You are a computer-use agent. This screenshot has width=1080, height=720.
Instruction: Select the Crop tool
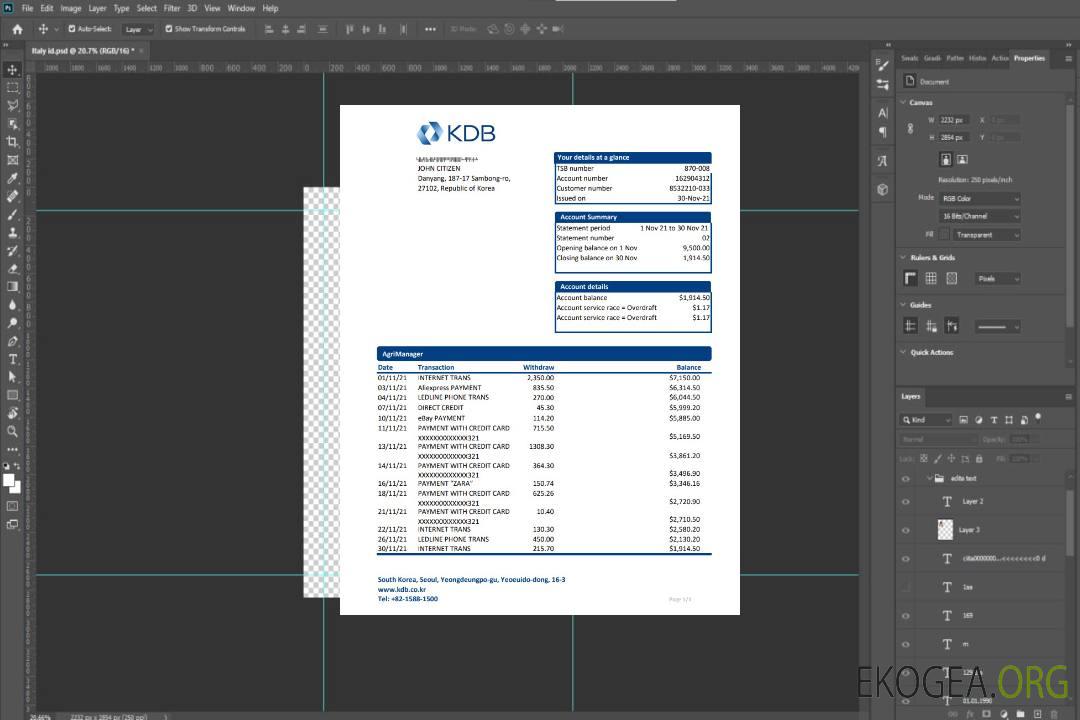pos(12,142)
